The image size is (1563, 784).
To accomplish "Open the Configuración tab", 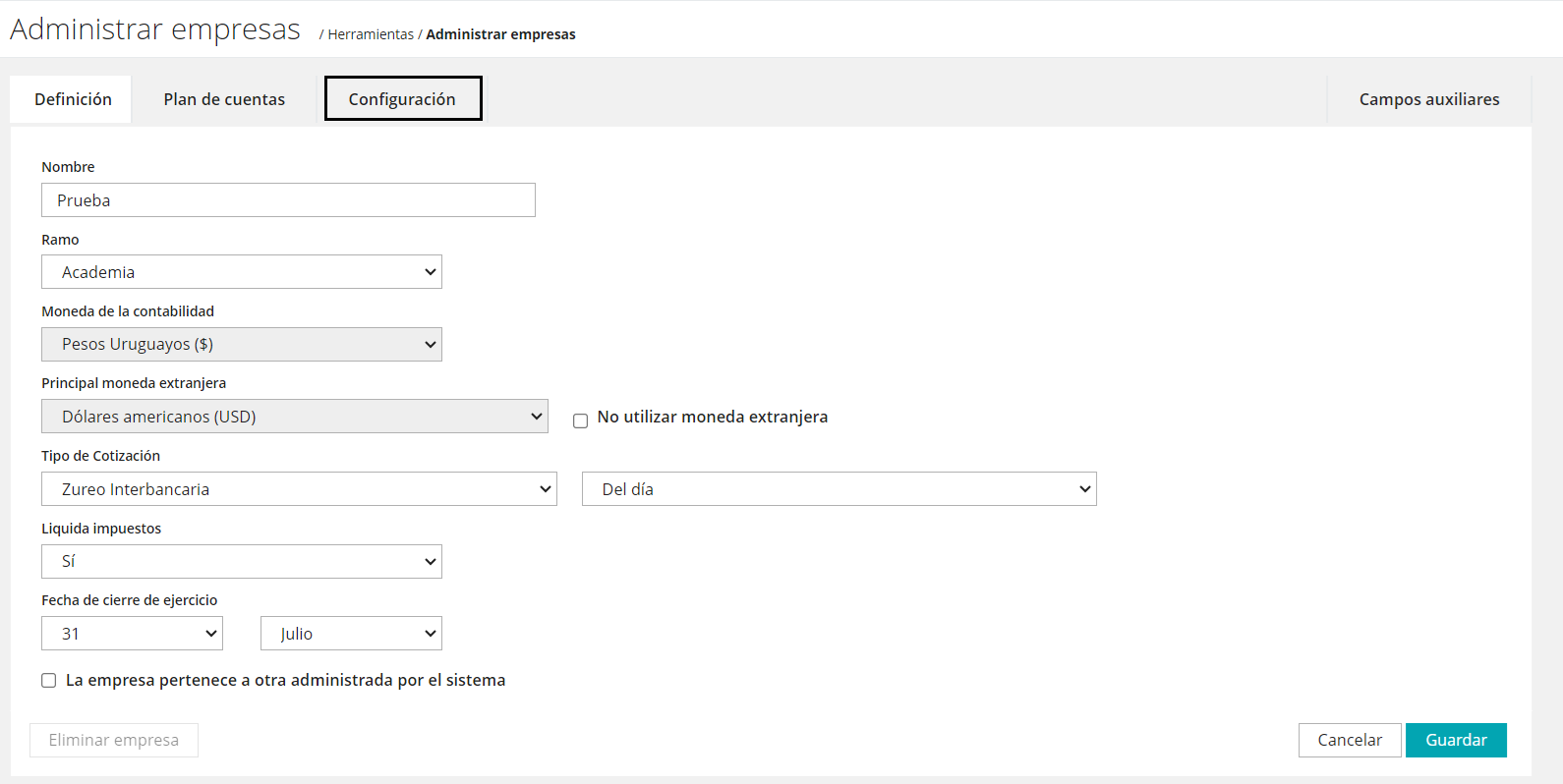I will (x=402, y=99).
